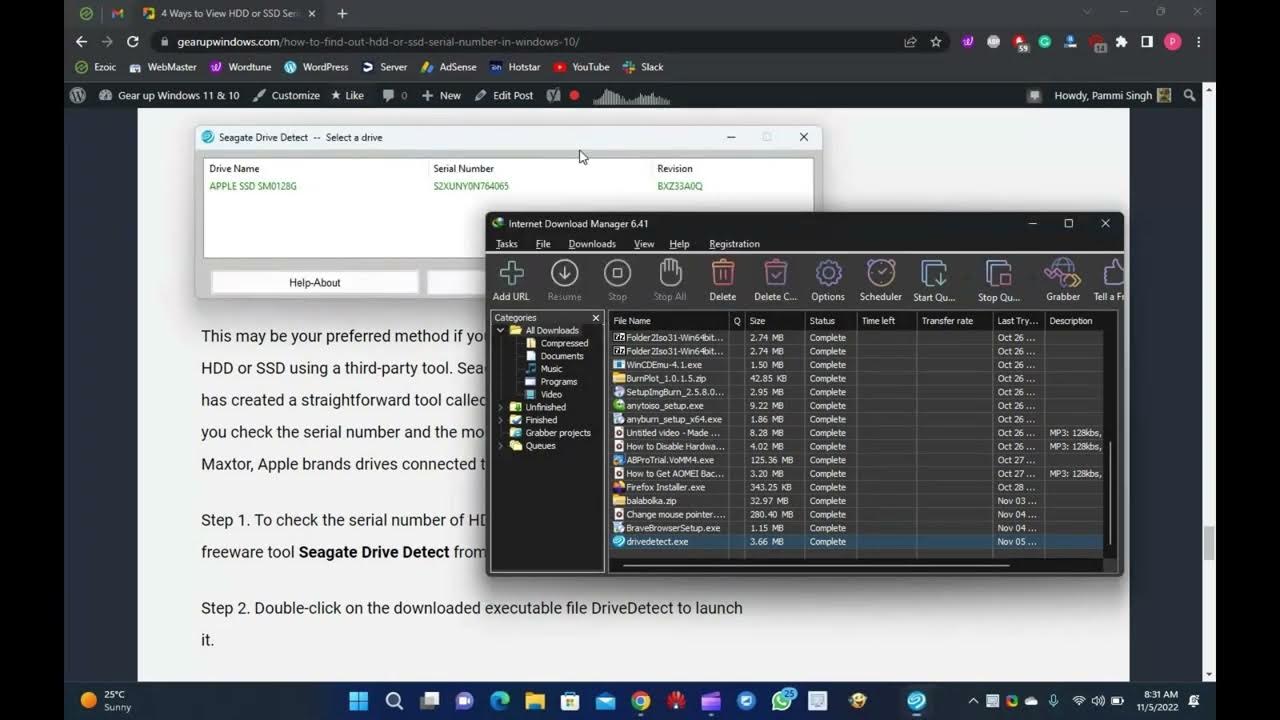Sort by Size column header in IDM

pyautogui.click(x=774, y=321)
